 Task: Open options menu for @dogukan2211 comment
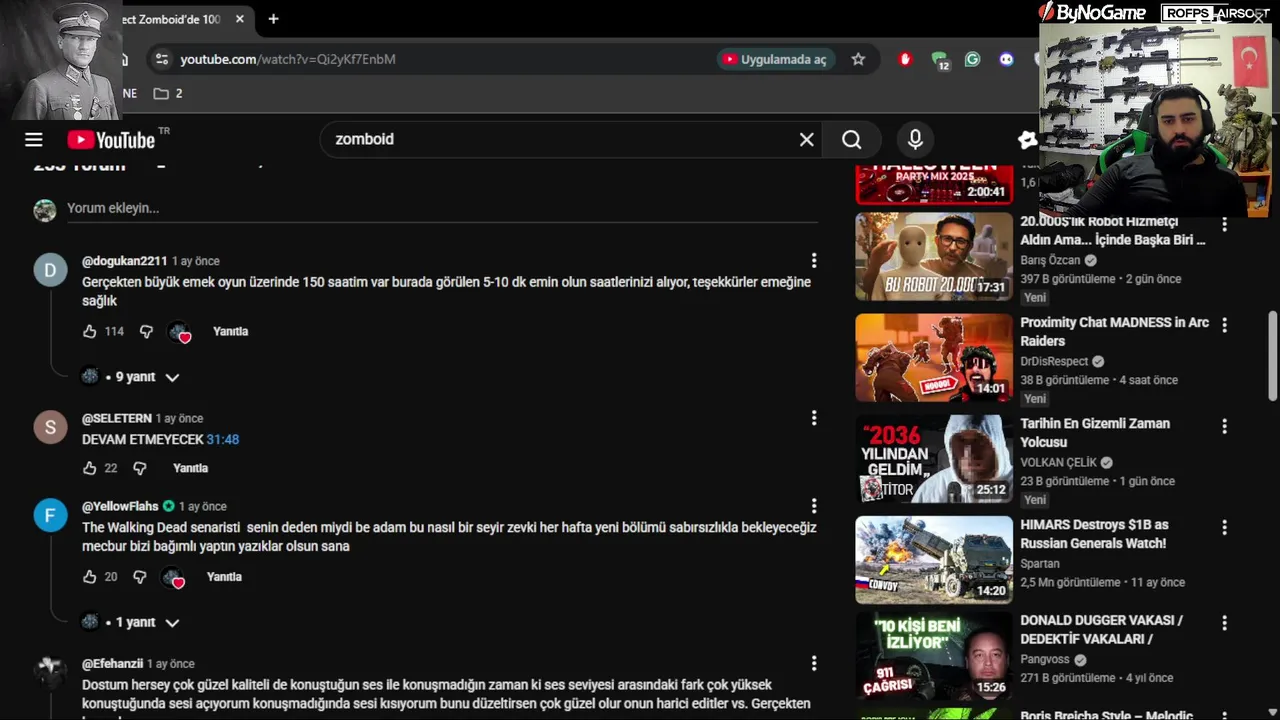tap(814, 261)
